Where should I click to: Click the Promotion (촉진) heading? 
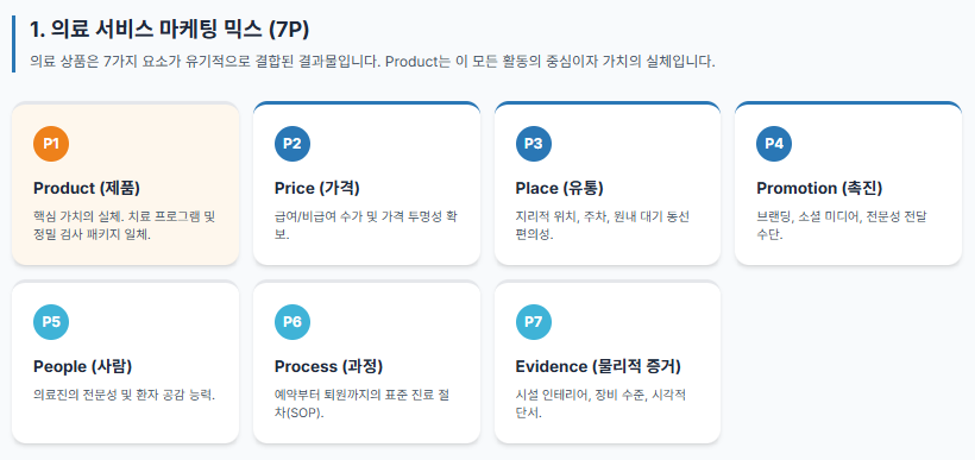tap(819, 188)
